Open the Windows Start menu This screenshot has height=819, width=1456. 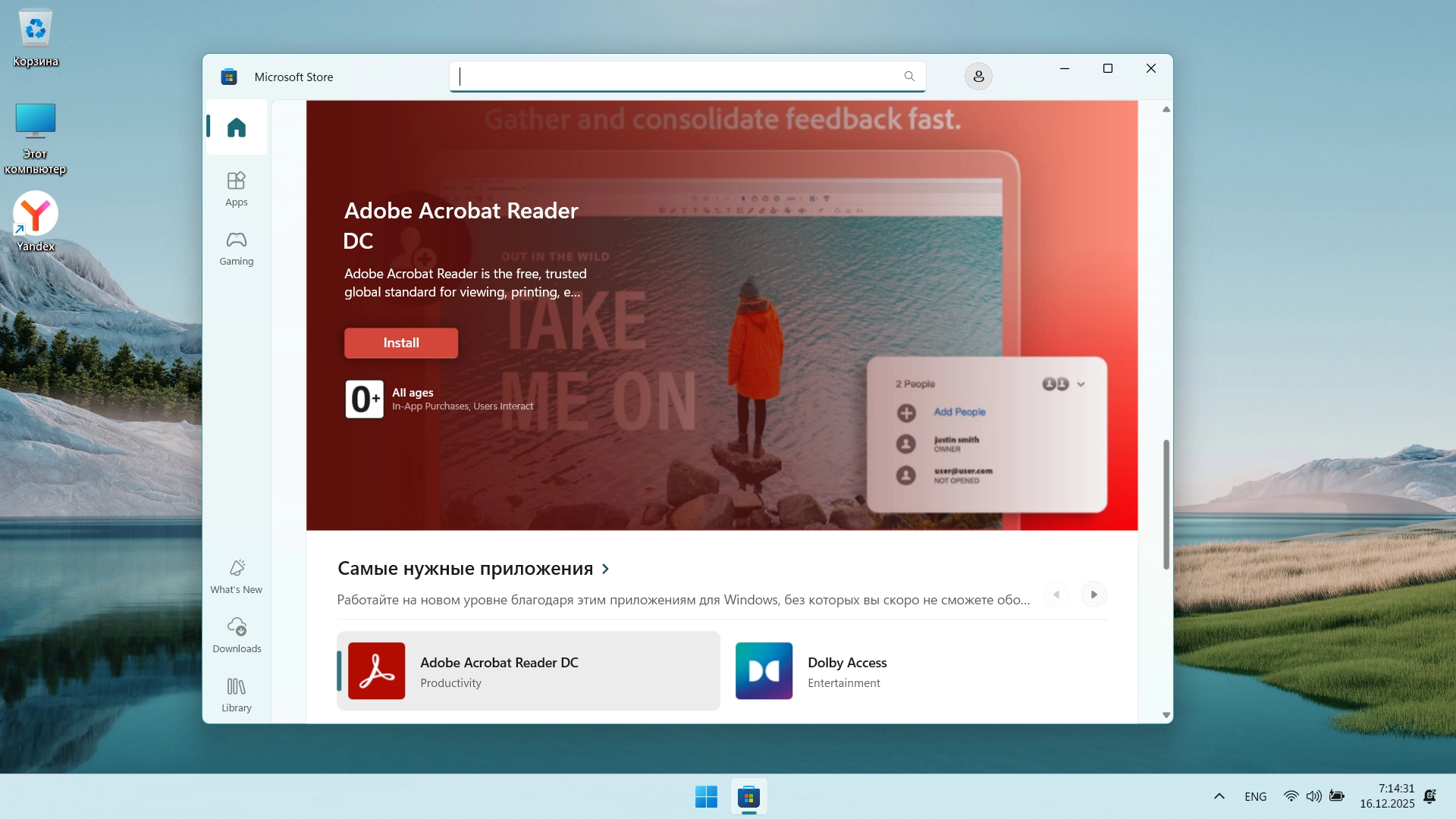[706, 796]
